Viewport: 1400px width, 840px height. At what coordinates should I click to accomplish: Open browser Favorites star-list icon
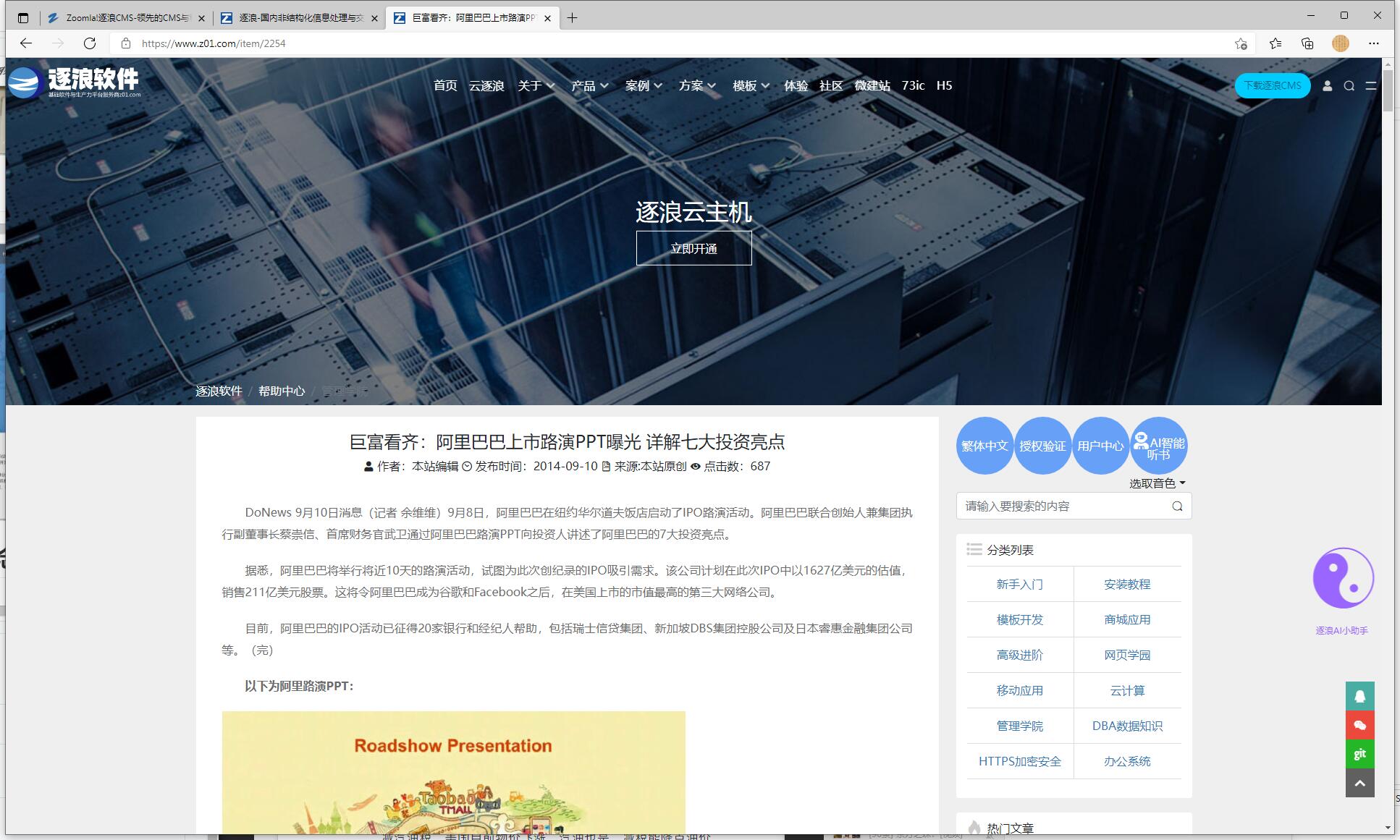pos(1275,43)
